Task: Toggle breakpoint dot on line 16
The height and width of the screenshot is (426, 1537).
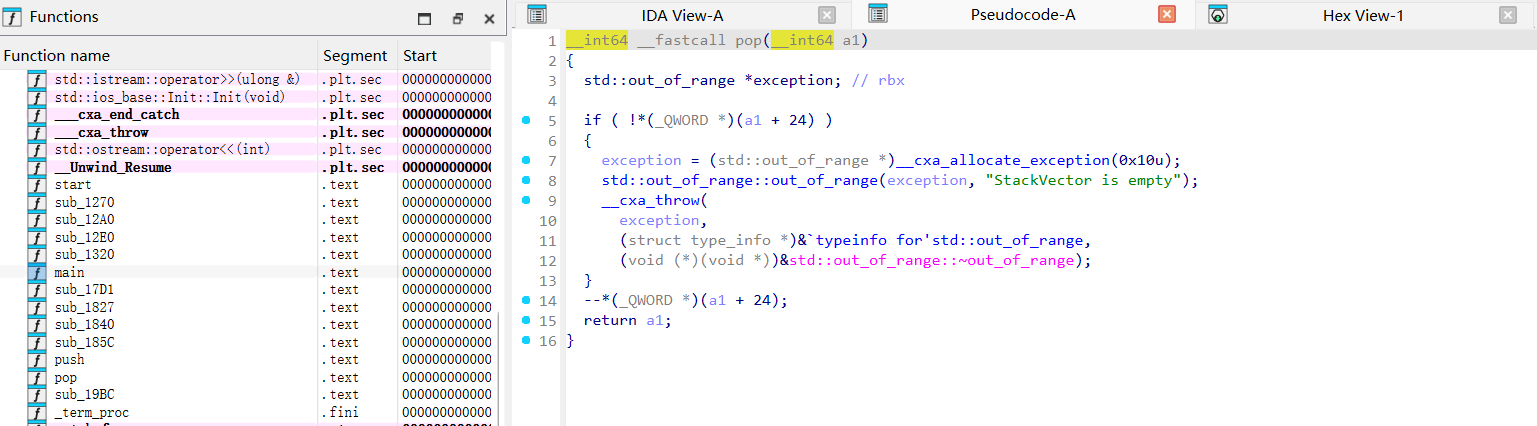Action: click(x=525, y=340)
